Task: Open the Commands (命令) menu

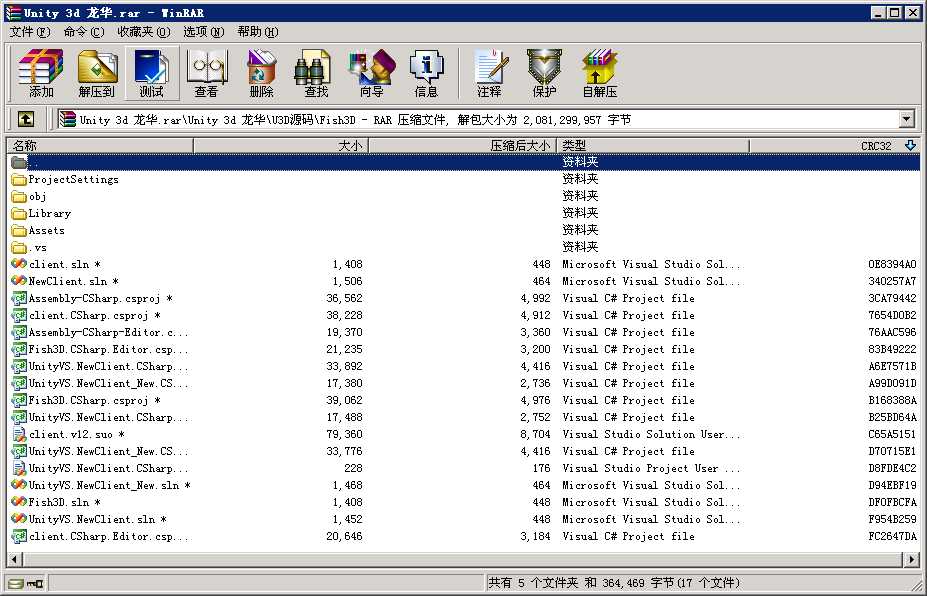Action: pyautogui.click(x=83, y=32)
